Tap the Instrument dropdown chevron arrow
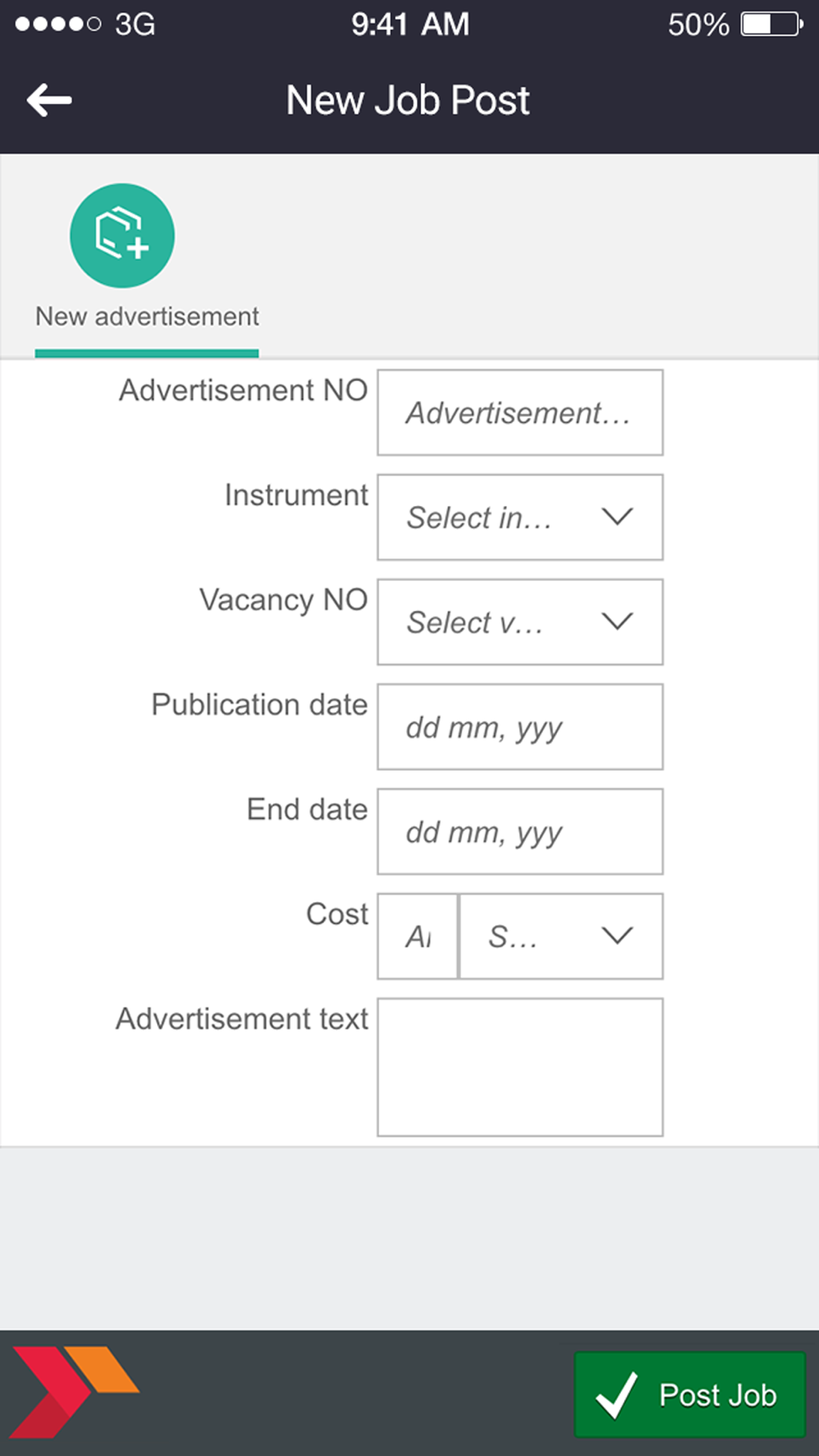 tap(617, 517)
